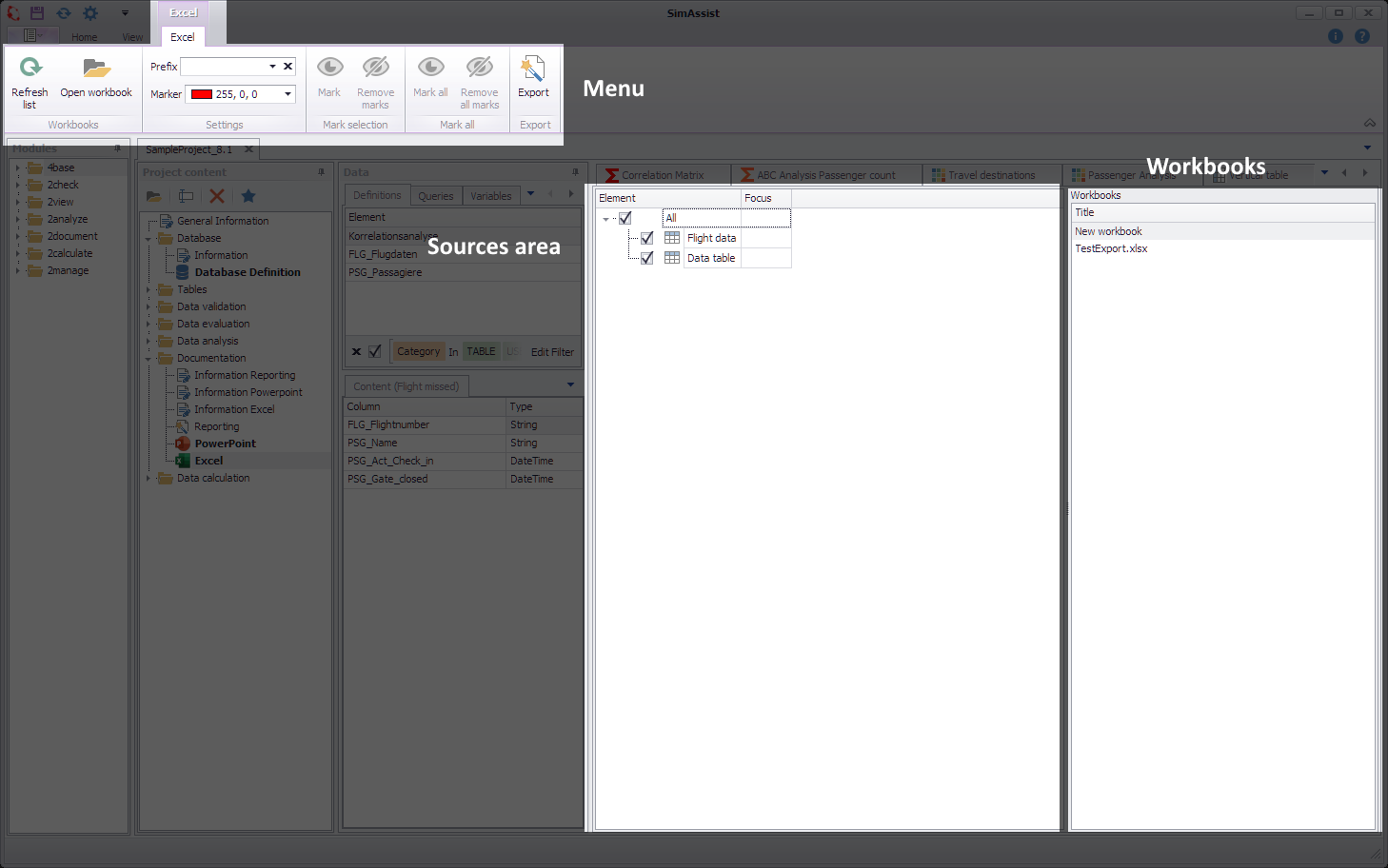Open the Prefix dropdown
This screenshot has height=868, width=1388.
pos(271,66)
